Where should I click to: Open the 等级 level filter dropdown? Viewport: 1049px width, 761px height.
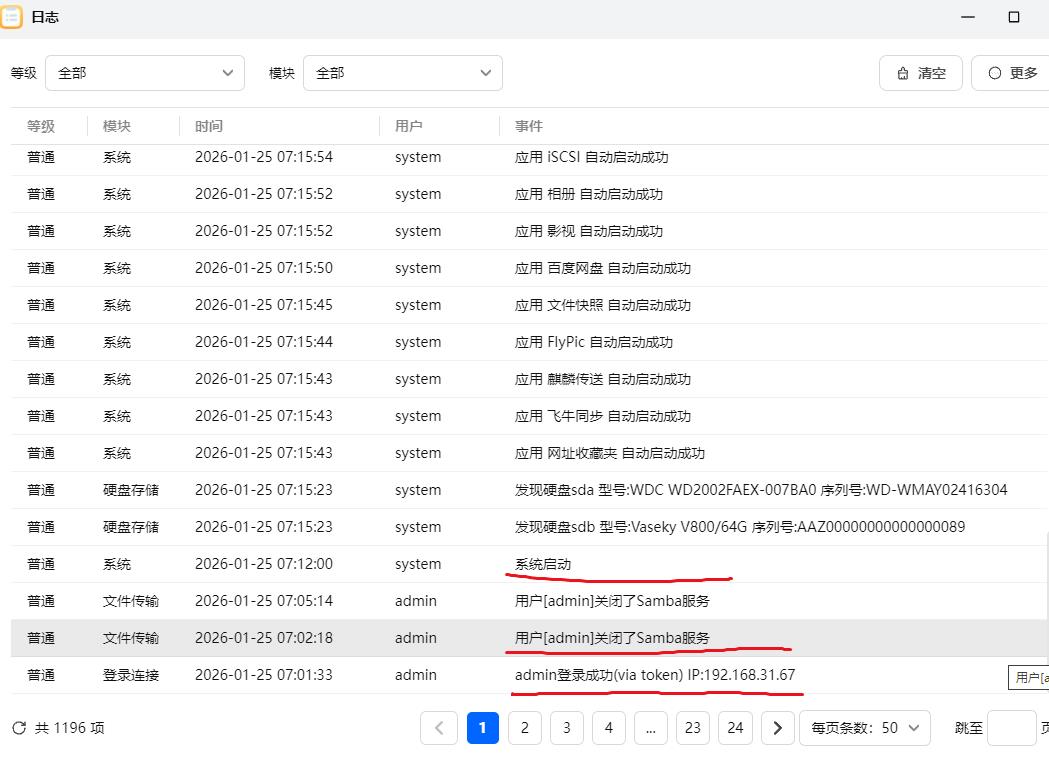[x=145, y=73]
